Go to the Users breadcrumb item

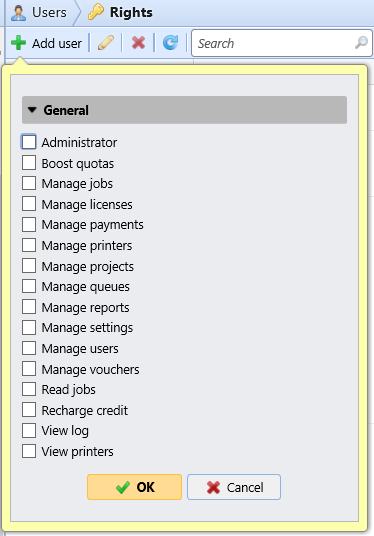tap(49, 13)
